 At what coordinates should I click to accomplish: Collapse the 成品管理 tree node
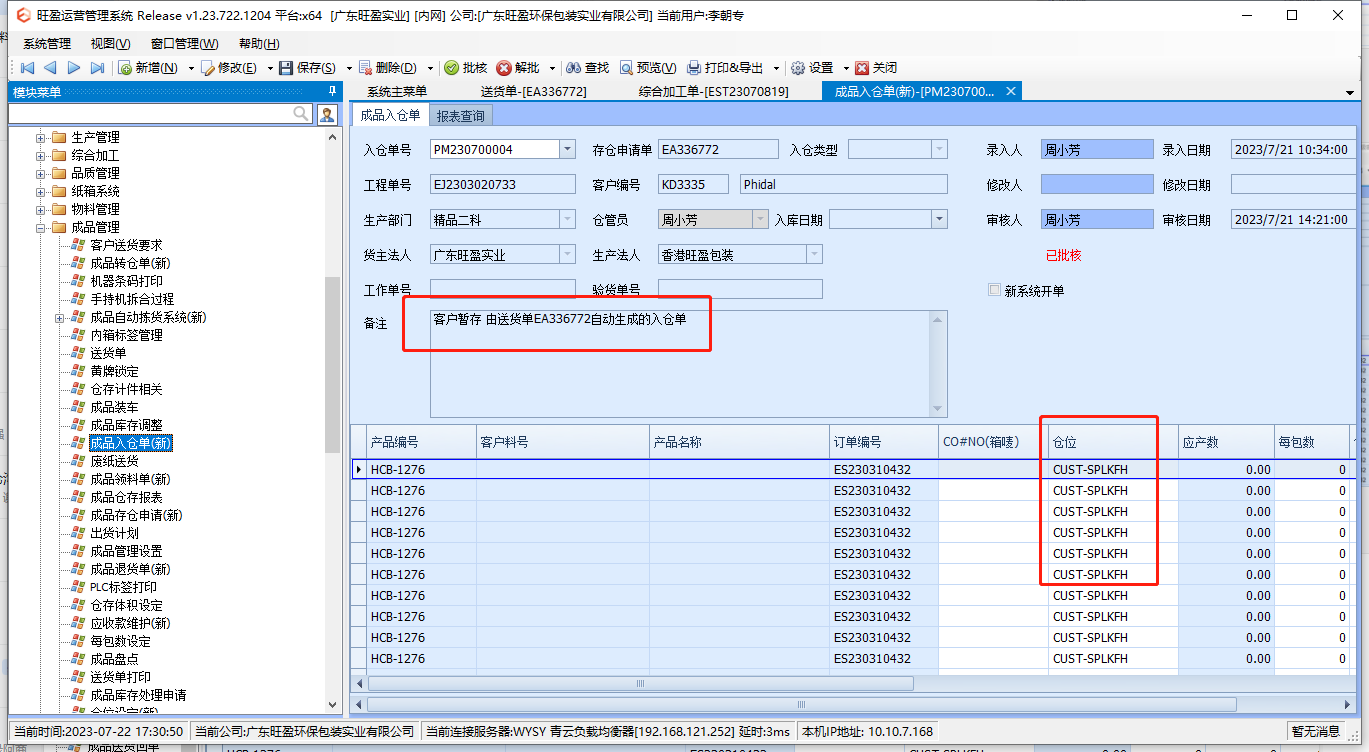40,227
